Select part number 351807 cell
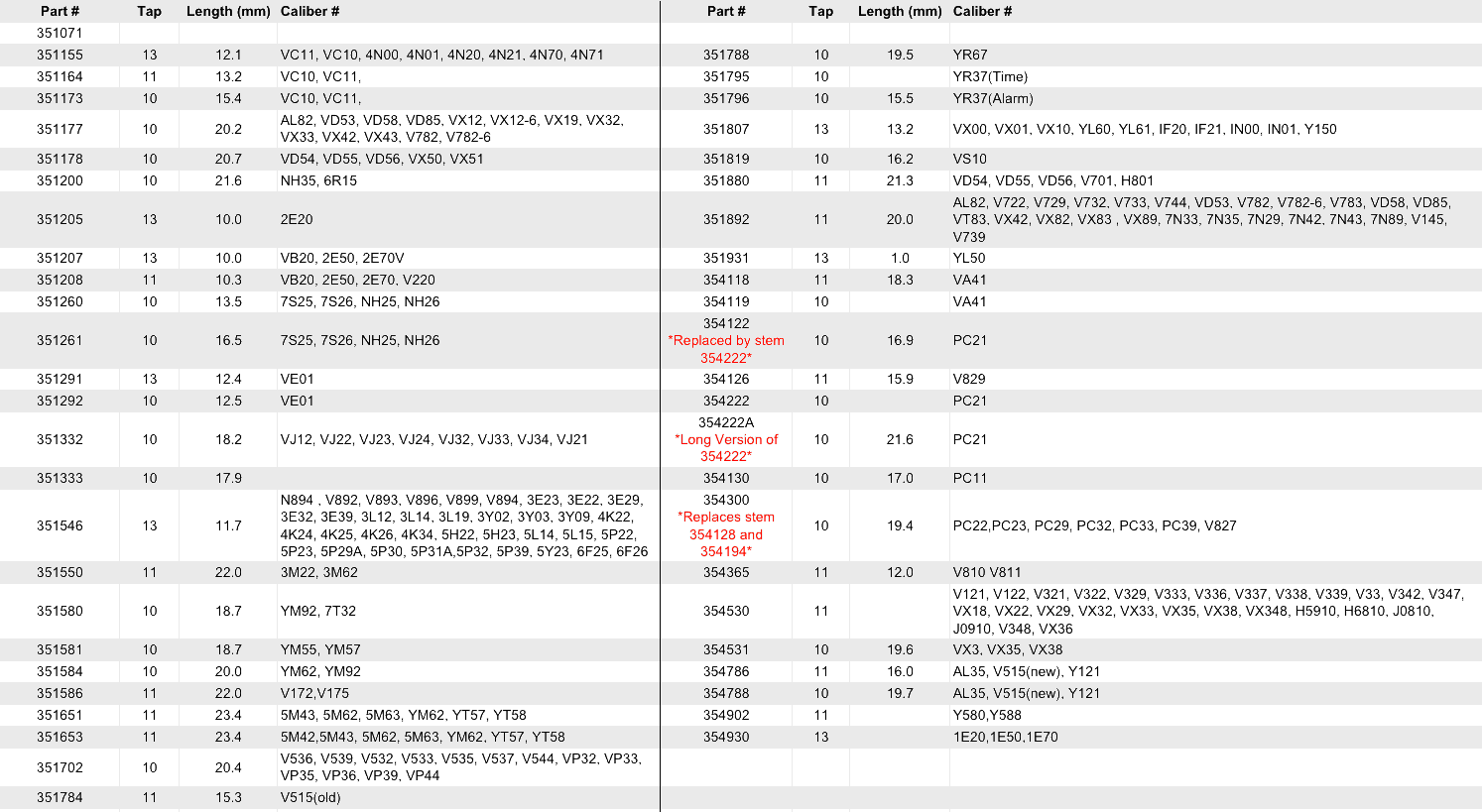The width and height of the screenshot is (1482, 812). pos(726,129)
